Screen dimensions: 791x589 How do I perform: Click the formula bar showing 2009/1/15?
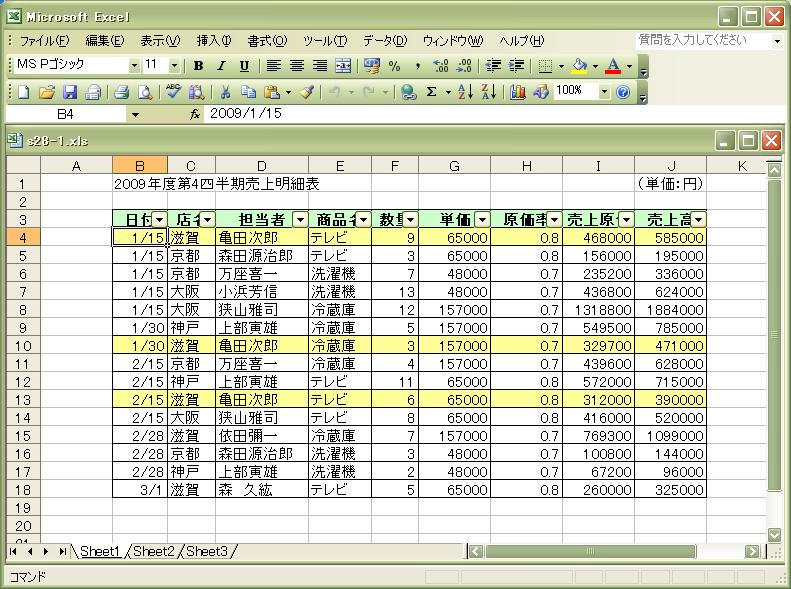coord(494,114)
